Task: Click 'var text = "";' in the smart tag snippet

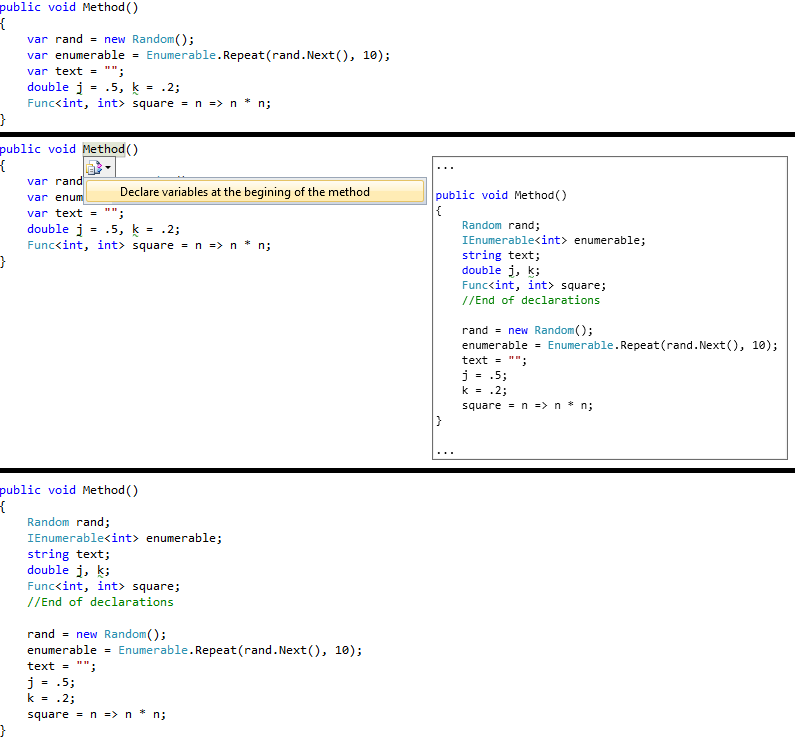Action: [76, 213]
